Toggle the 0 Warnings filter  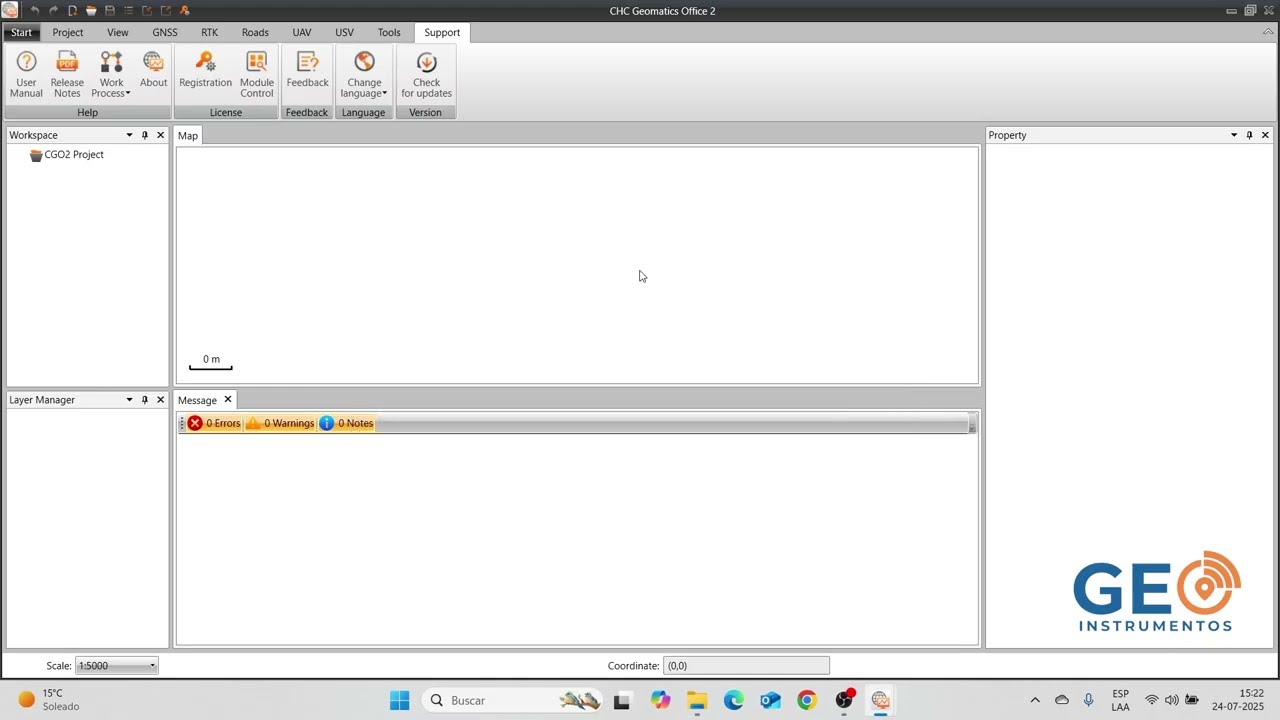pyautogui.click(x=280, y=423)
